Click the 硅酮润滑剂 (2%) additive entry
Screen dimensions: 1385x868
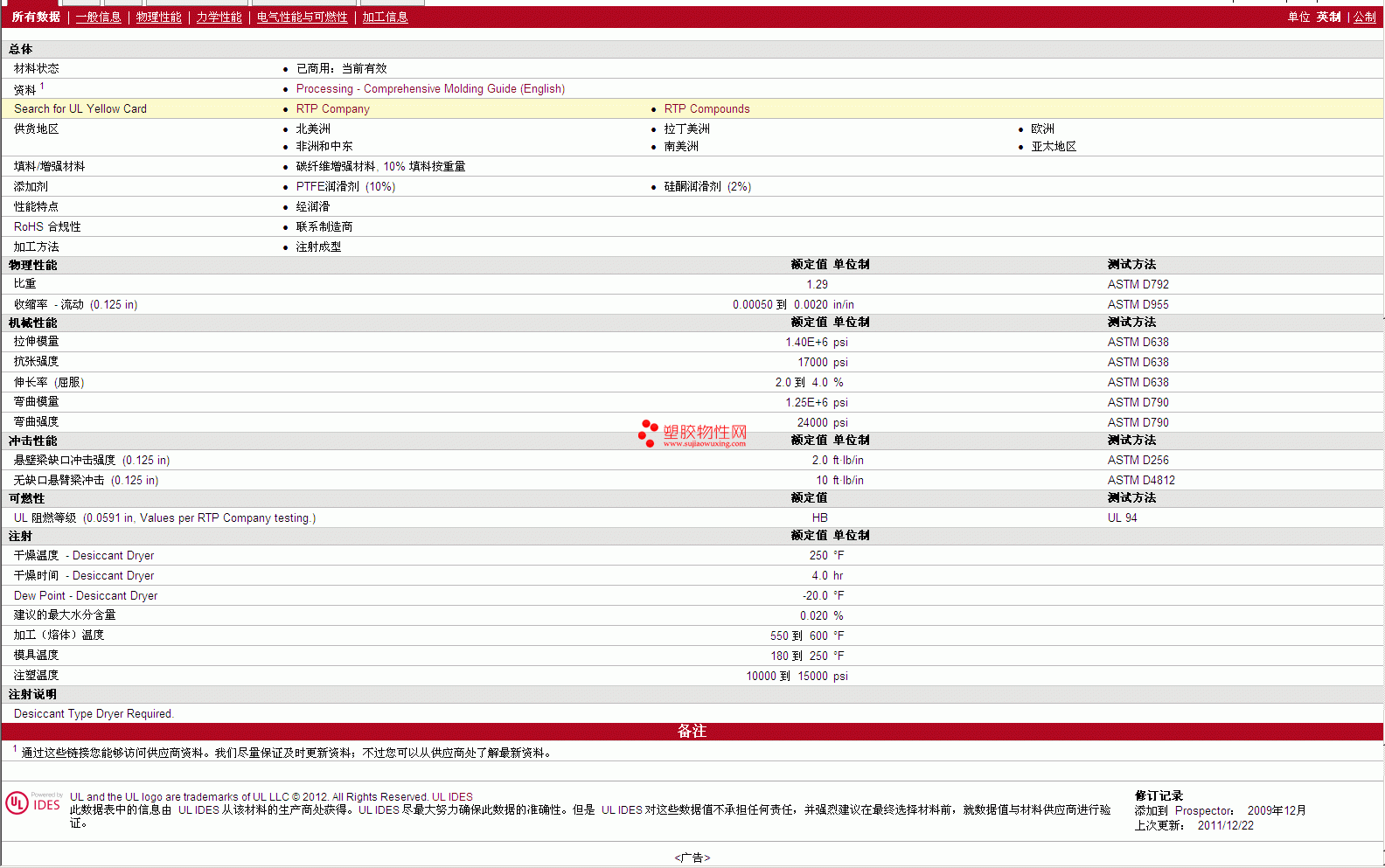coord(707,186)
